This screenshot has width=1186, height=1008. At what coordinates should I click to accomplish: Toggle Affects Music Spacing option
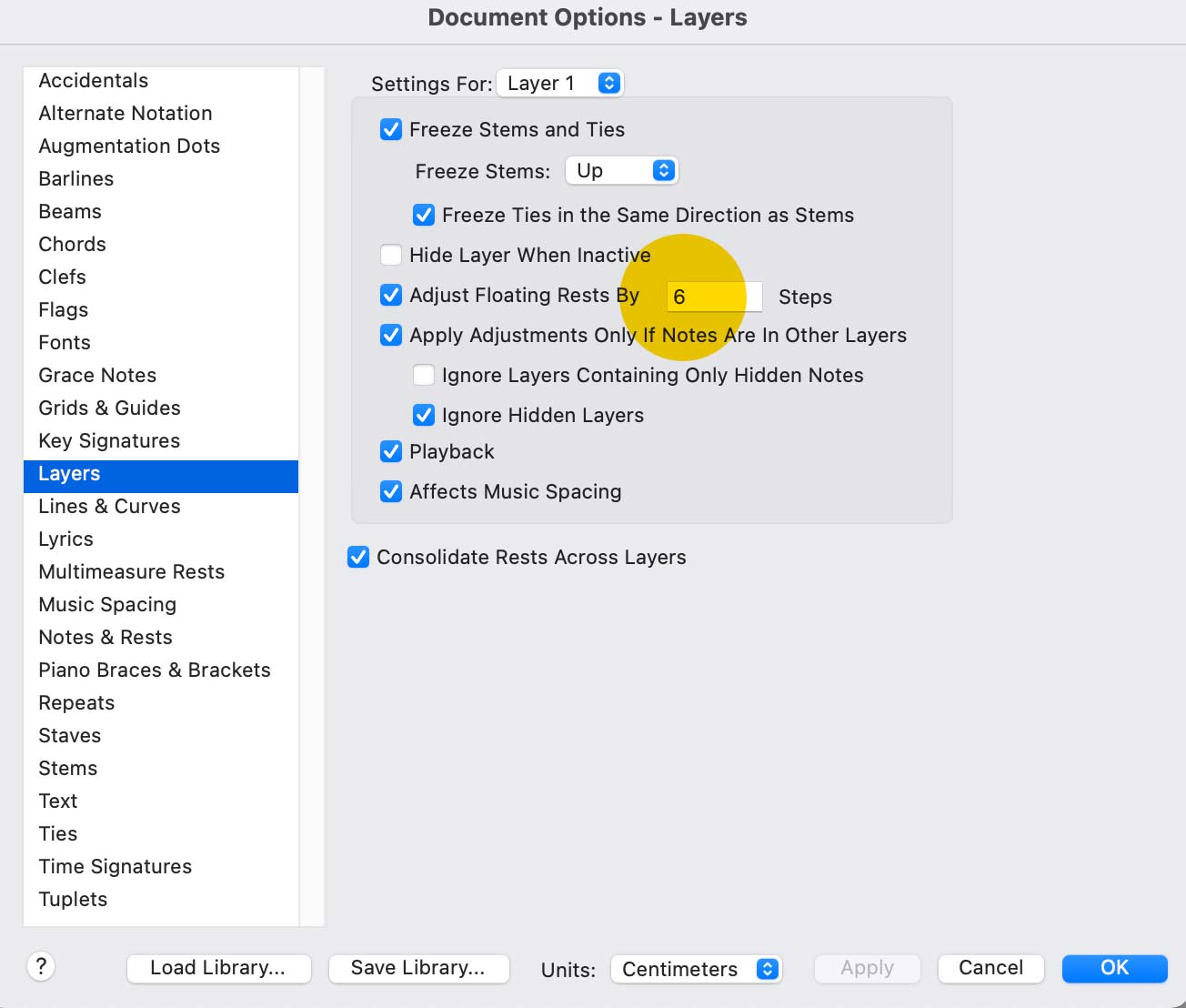391,491
